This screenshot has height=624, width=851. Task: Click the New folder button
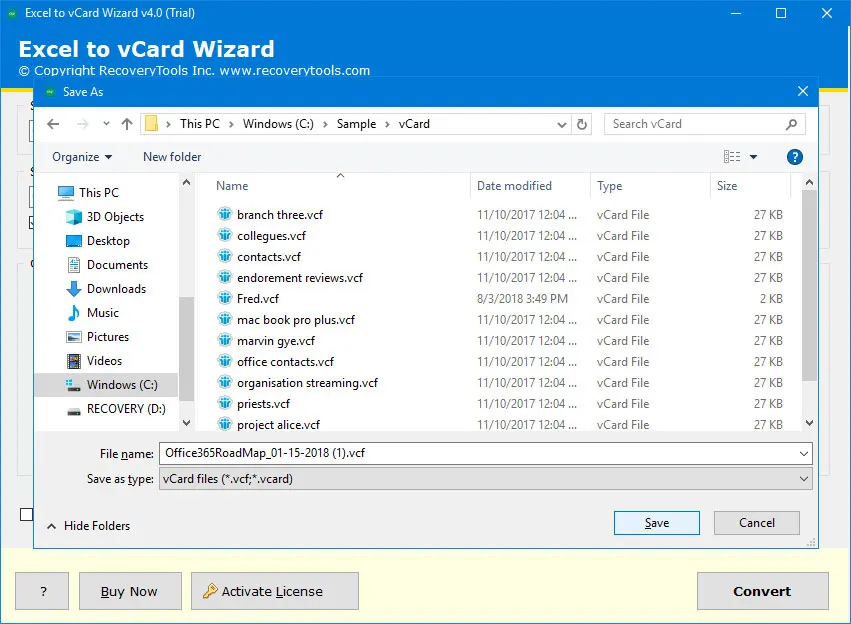click(x=172, y=157)
